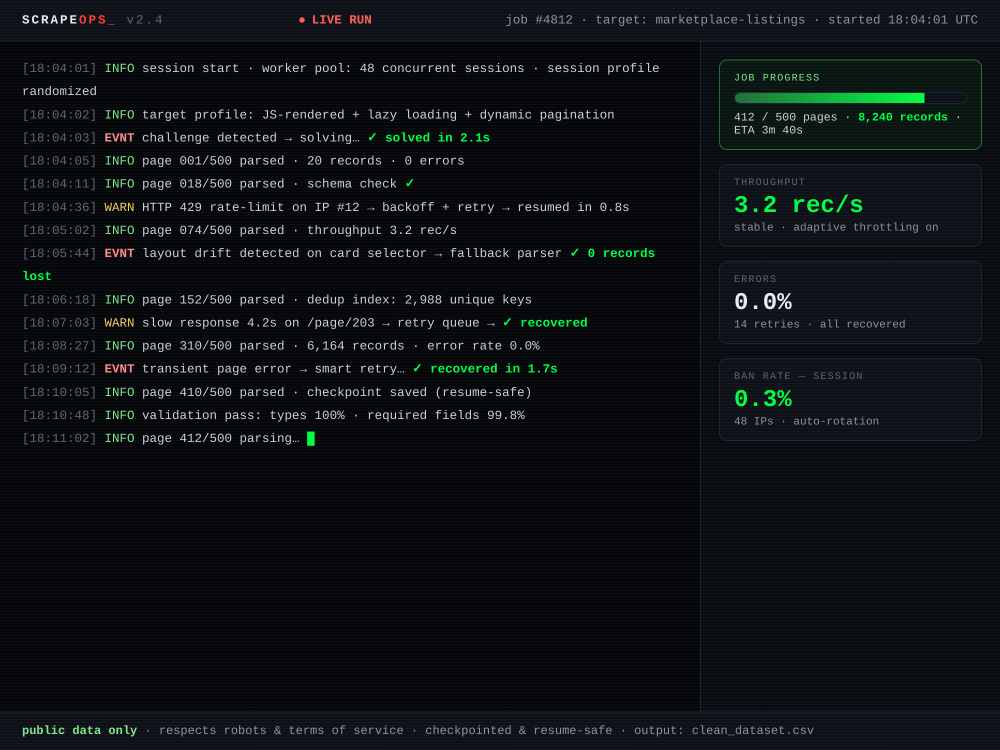The height and width of the screenshot is (750, 1000).
Task: Click the page 074/500 parsed log line
Action: point(239,230)
